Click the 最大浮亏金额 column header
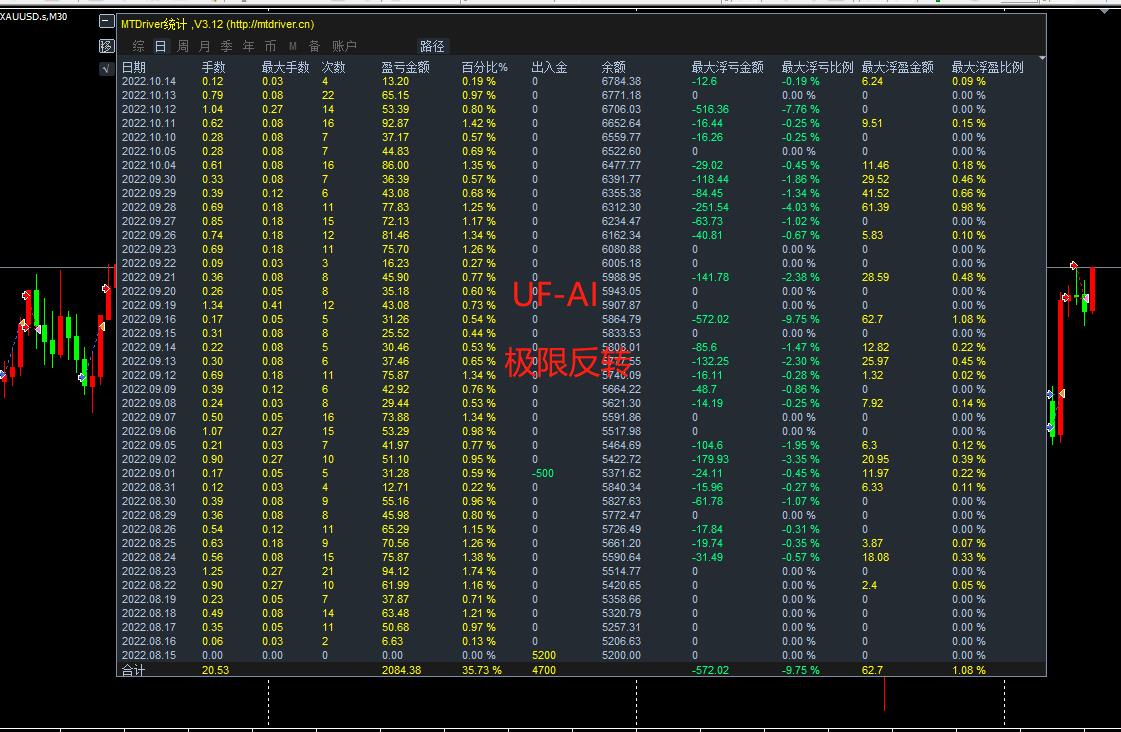This screenshot has height=732, width=1121. tap(727, 67)
